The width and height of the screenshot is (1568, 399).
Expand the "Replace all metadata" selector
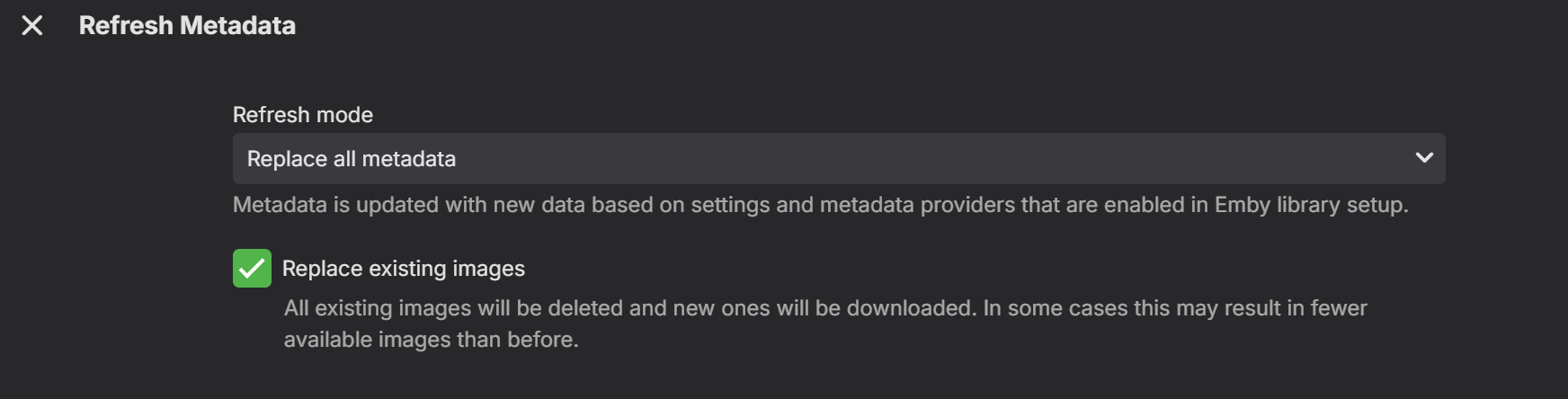[838, 158]
